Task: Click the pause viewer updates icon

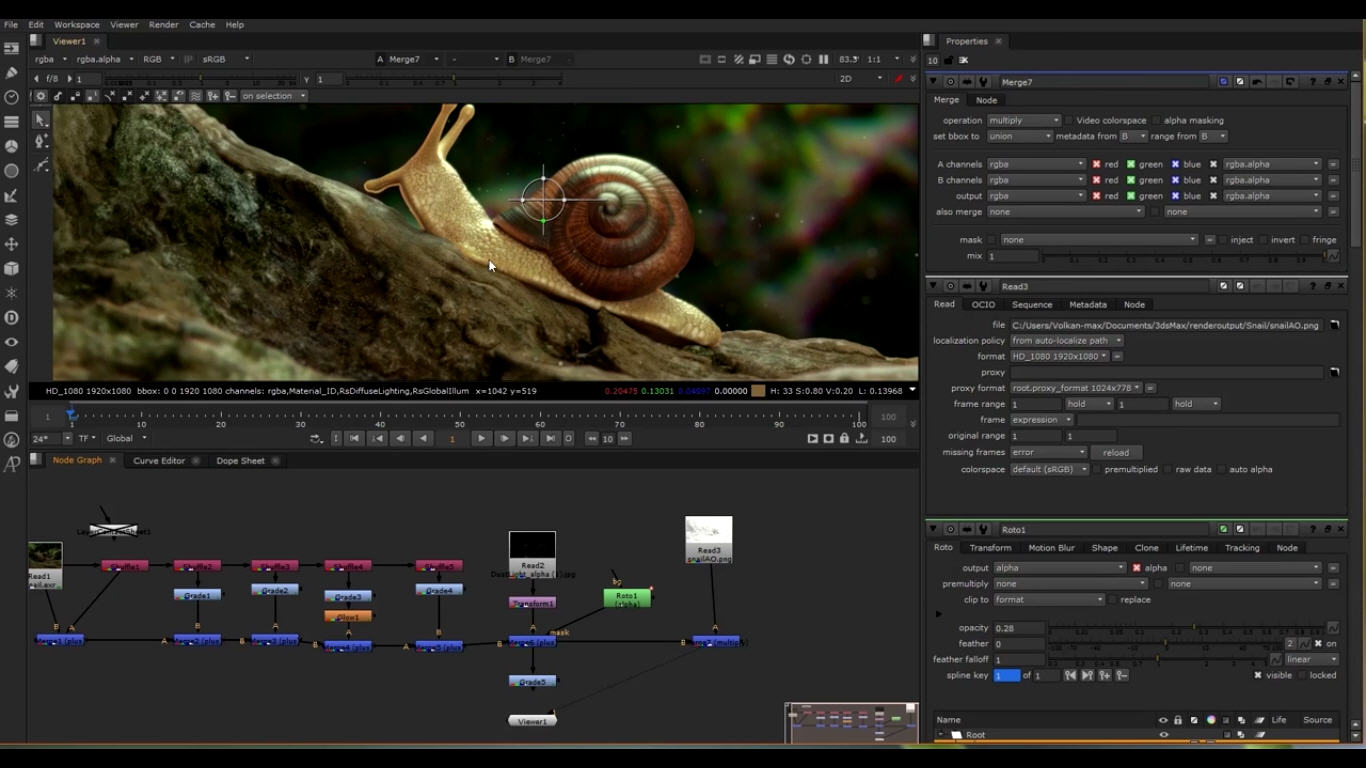Action: point(824,59)
